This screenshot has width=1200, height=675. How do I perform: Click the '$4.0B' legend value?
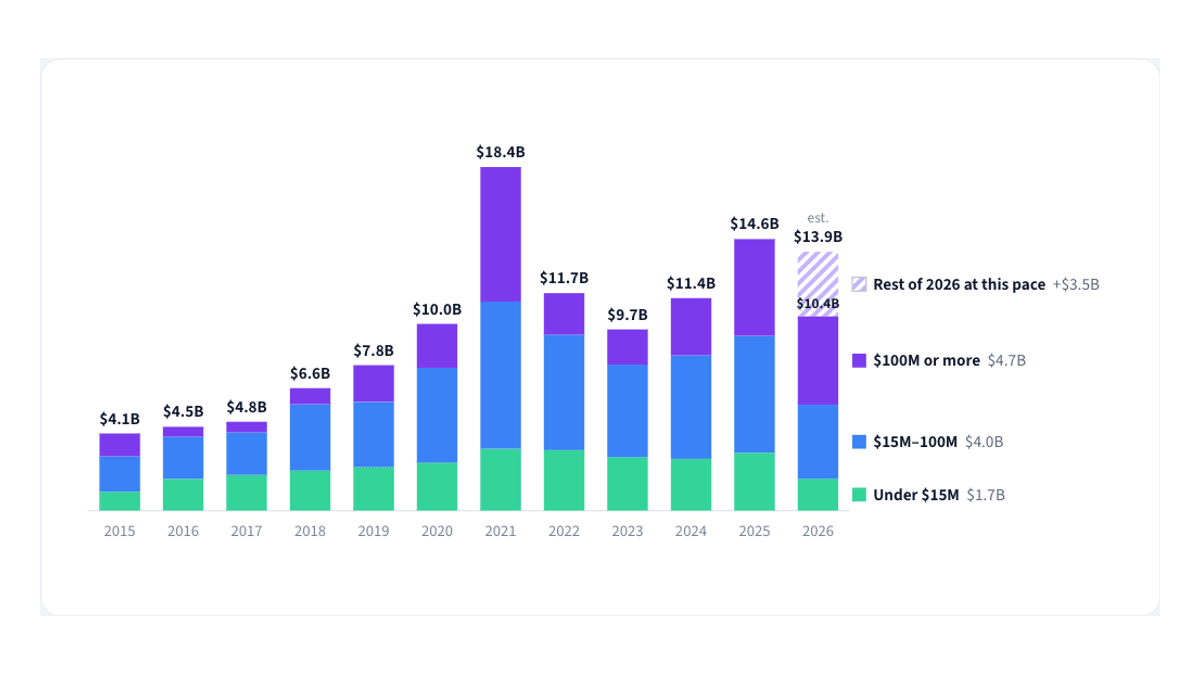984,442
